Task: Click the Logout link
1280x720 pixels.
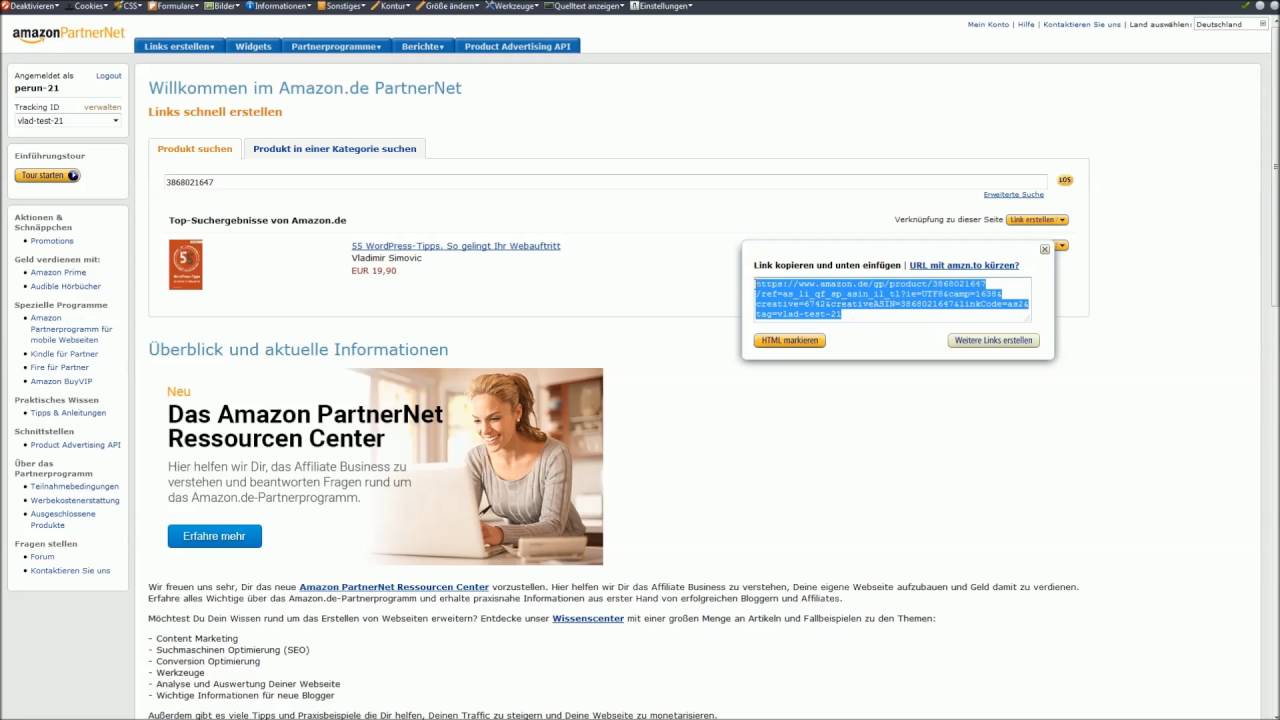Action: coord(109,76)
